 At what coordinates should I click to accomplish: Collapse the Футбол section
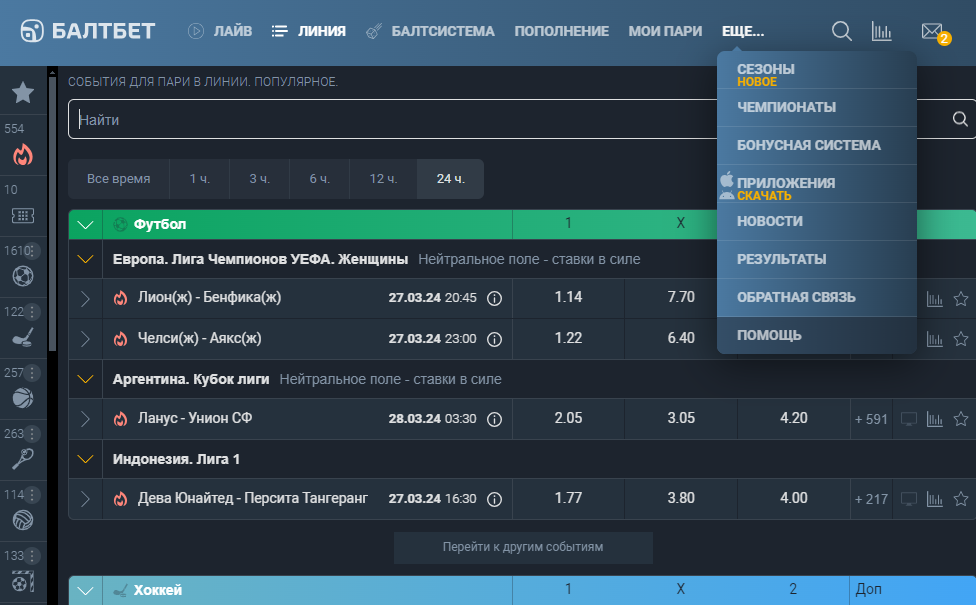click(85, 225)
